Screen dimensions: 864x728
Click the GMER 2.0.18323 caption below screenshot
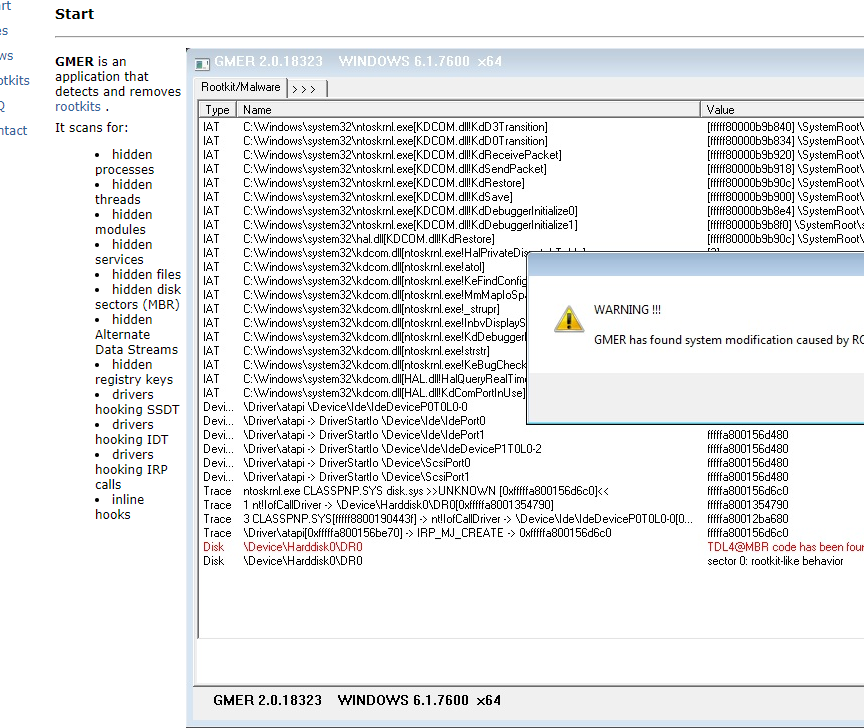point(357,700)
